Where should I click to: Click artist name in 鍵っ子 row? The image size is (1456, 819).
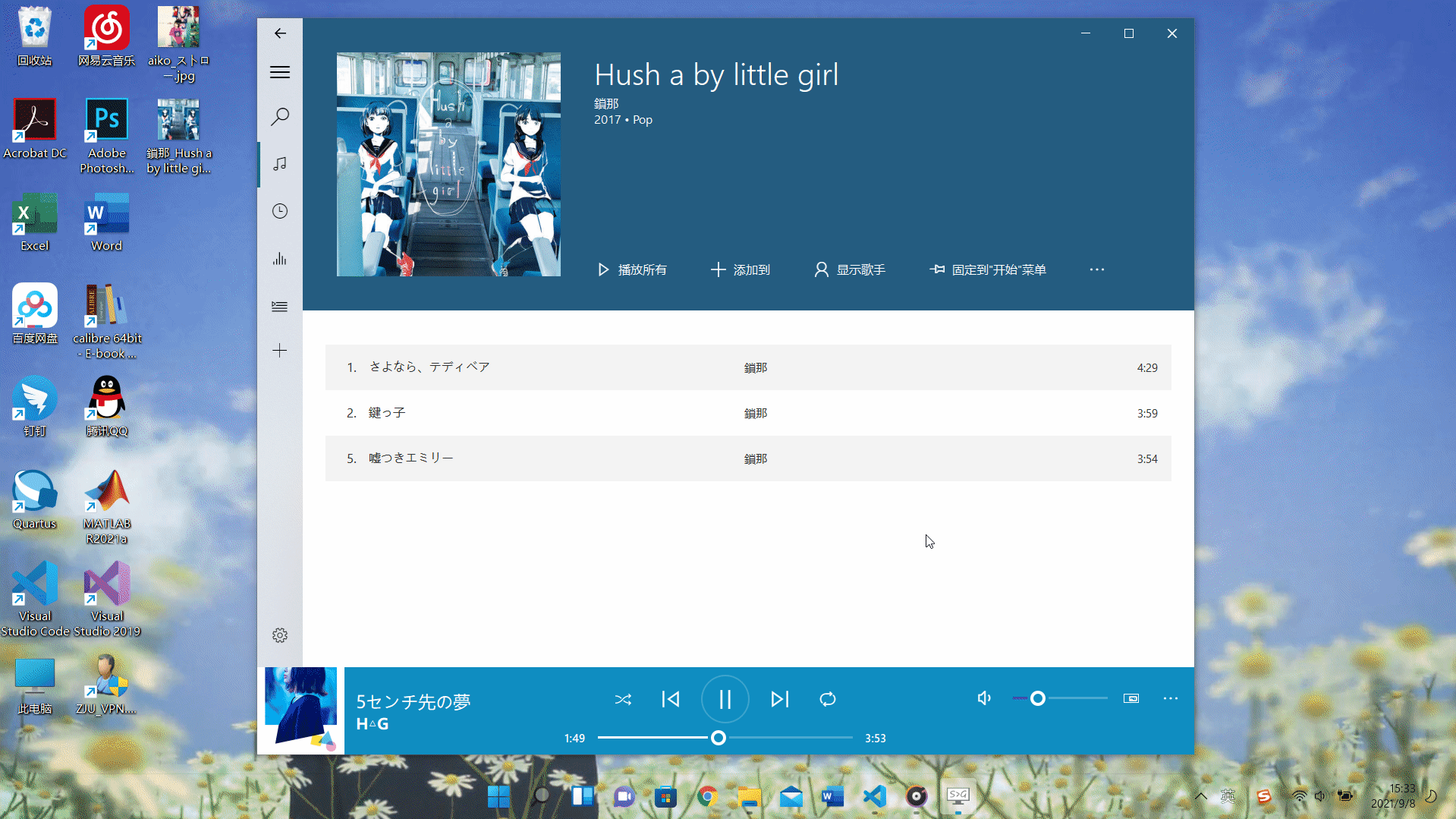(755, 413)
